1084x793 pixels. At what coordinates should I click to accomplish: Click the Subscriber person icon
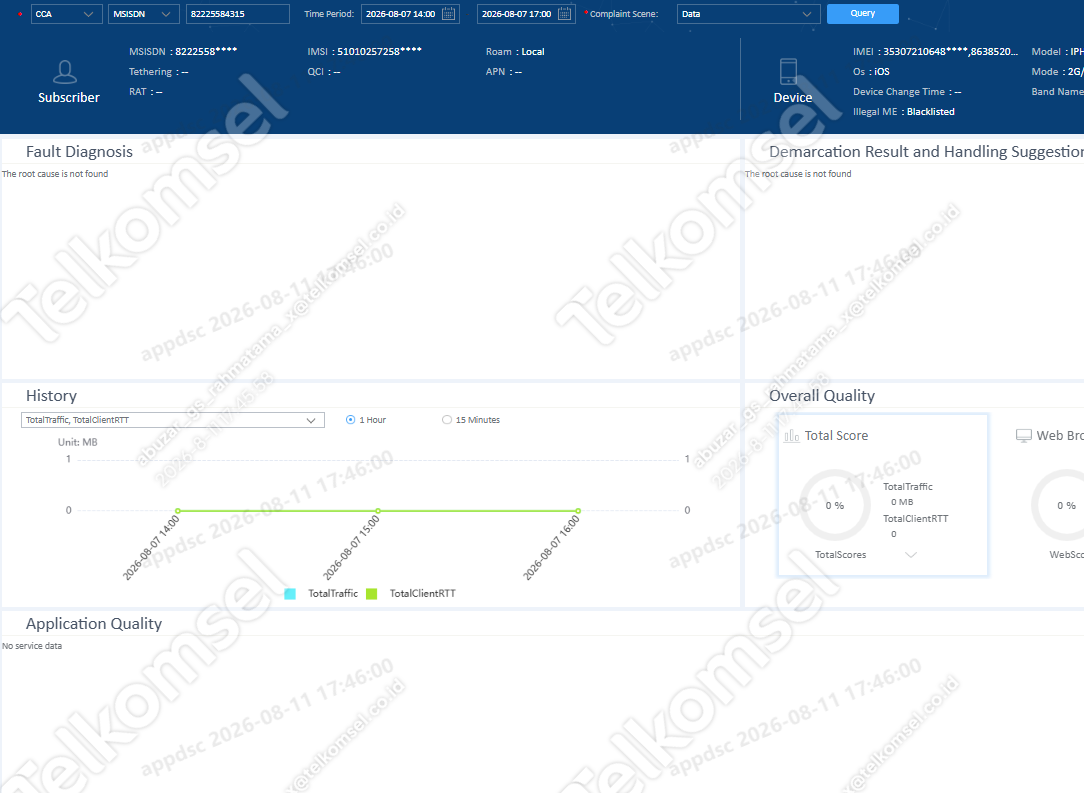tap(65, 72)
